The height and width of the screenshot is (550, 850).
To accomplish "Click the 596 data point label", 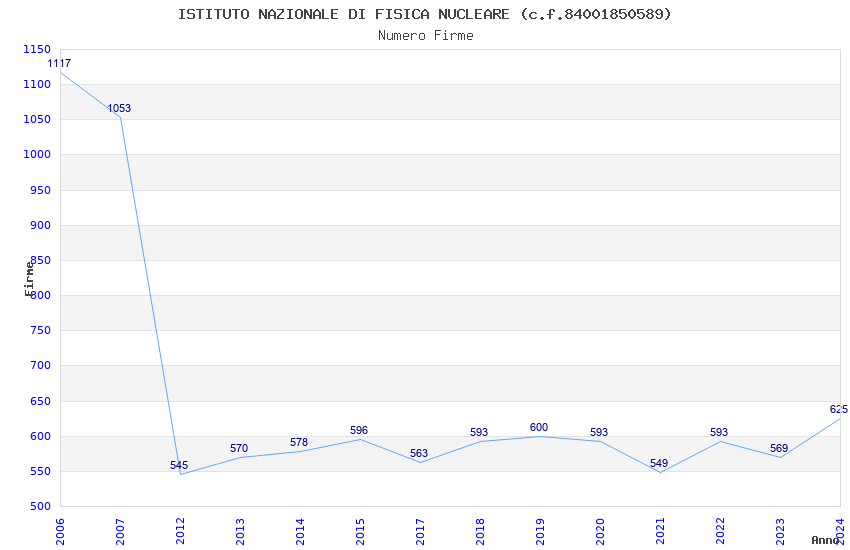I will pos(359,430).
